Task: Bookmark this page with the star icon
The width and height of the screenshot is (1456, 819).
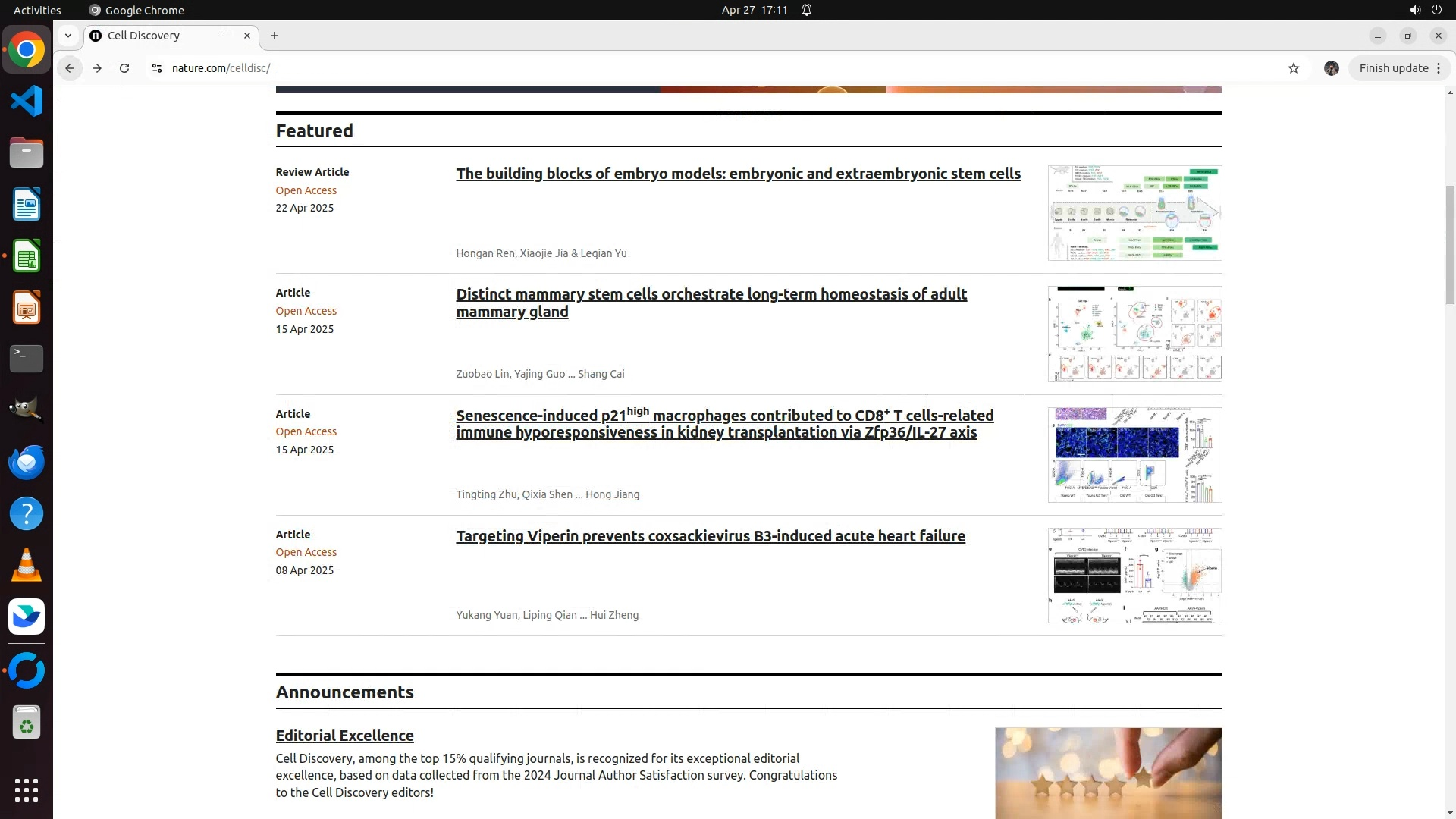Action: (x=1294, y=68)
